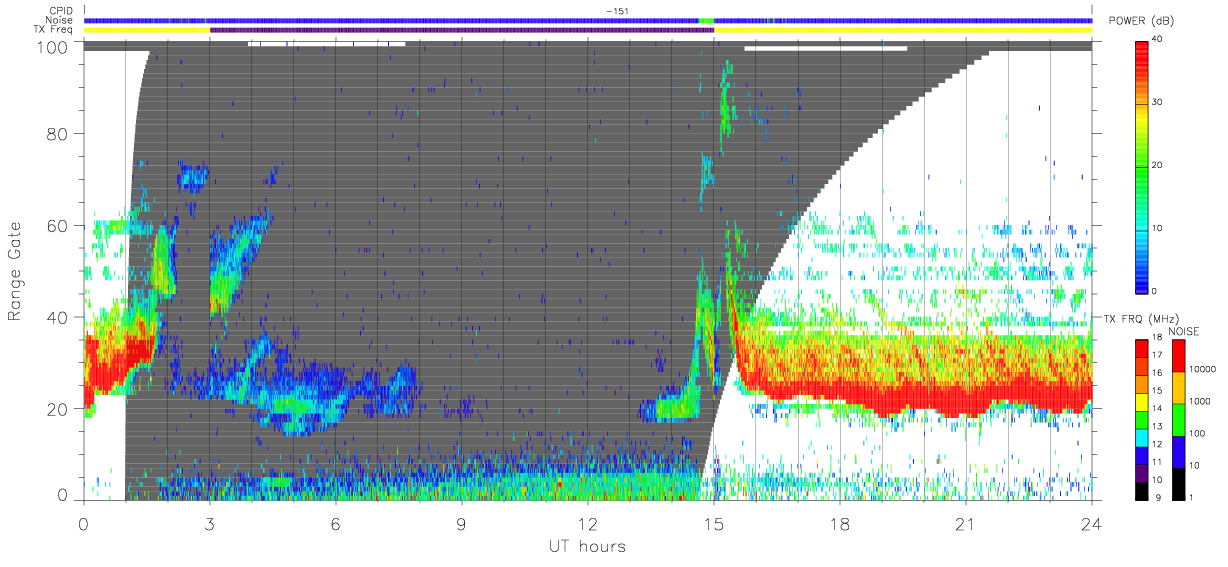Click the -151 CPID value text
This screenshot has width=1228, height=567.
pos(617,11)
